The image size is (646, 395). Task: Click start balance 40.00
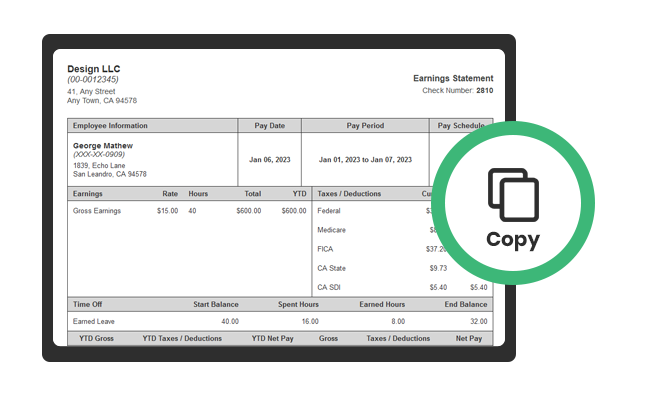click(230, 322)
